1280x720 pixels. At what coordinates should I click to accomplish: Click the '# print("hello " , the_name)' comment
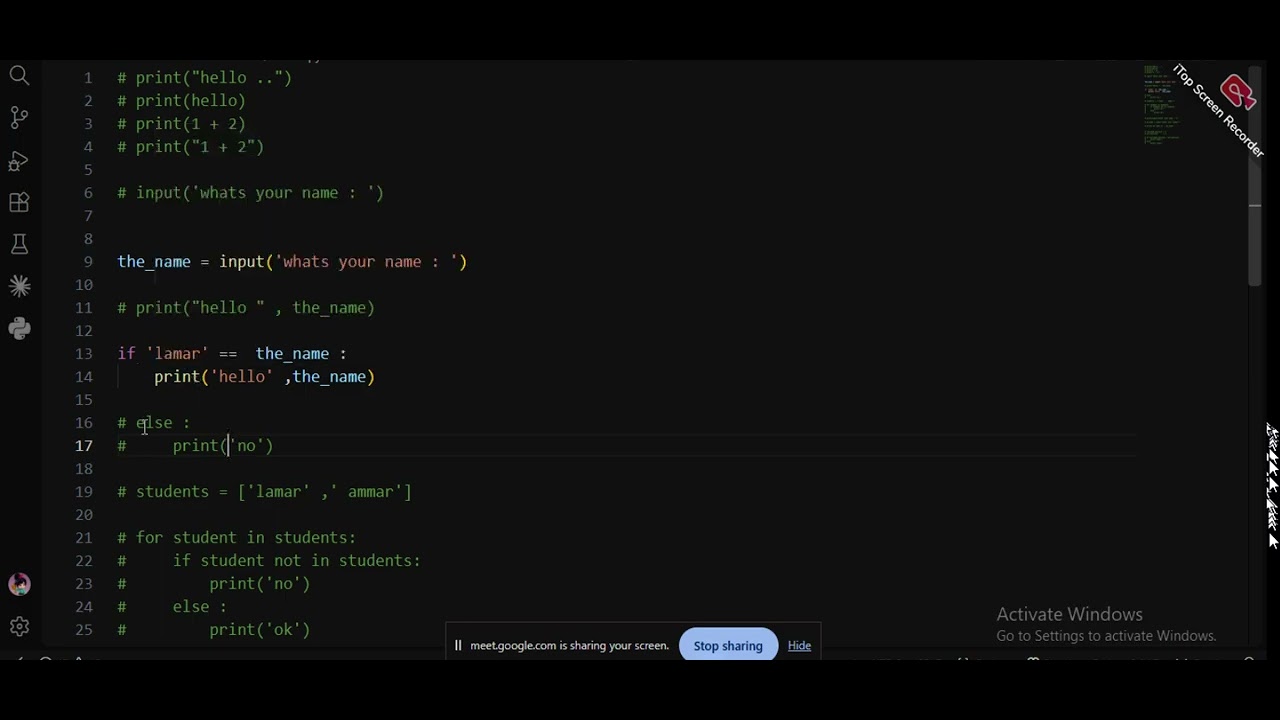pyautogui.click(x=246, y=307)
